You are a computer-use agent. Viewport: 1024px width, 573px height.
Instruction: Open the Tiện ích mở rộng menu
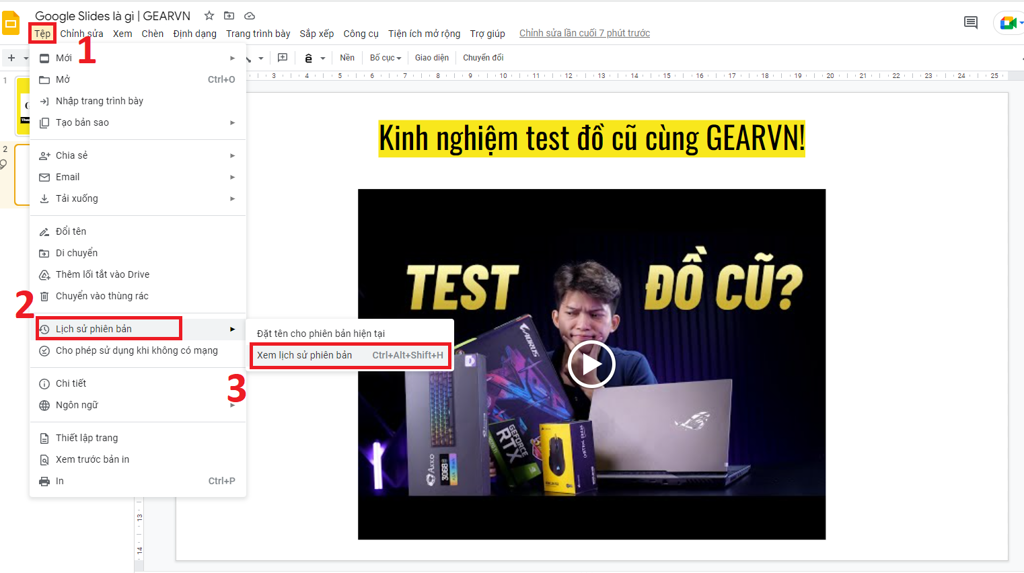tap(424, 33)
